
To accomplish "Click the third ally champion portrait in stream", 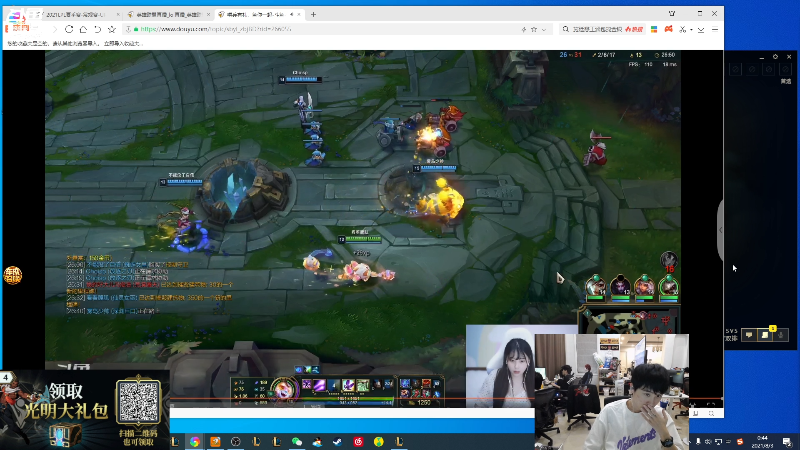I will tap(644, 288).
